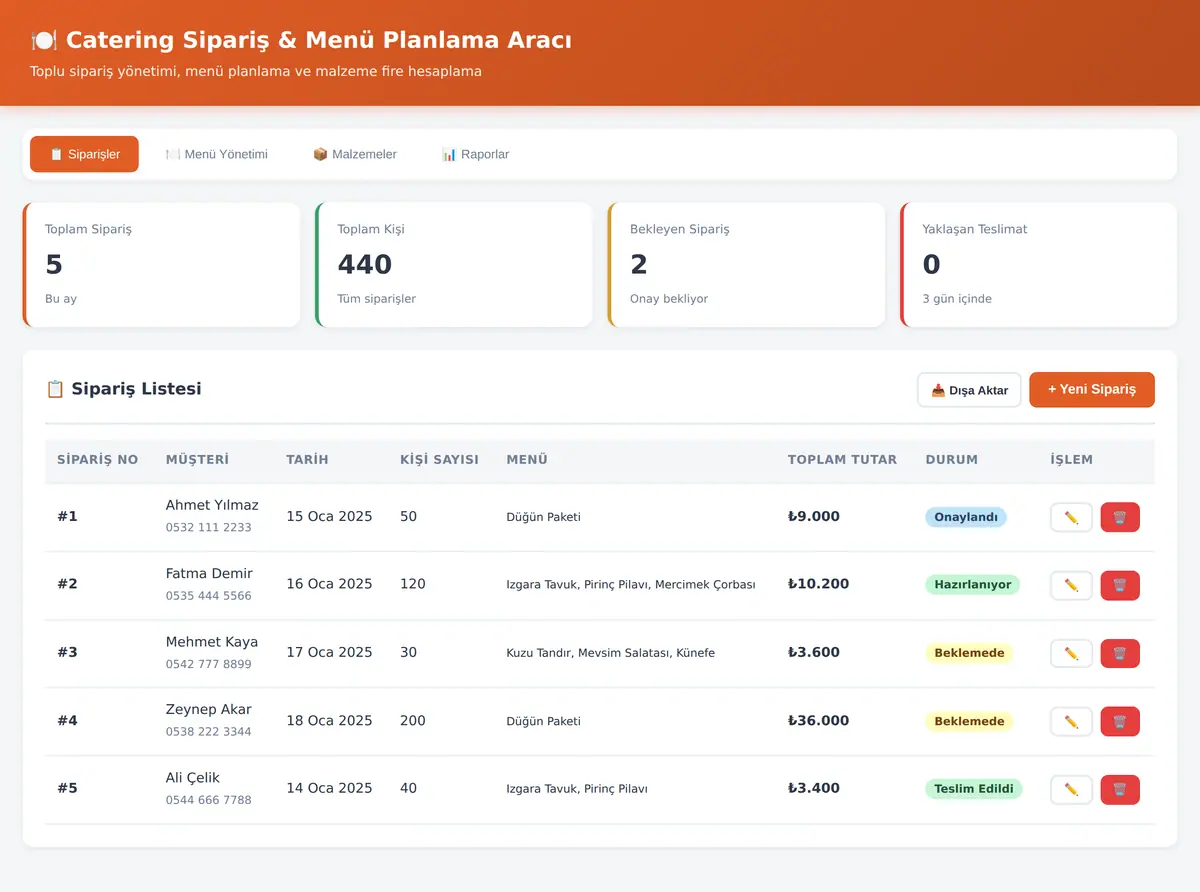Delete order #3 for Mehmet Kaya
Viewport: 1200px width, 892px height.
[x=1120, y=653]
